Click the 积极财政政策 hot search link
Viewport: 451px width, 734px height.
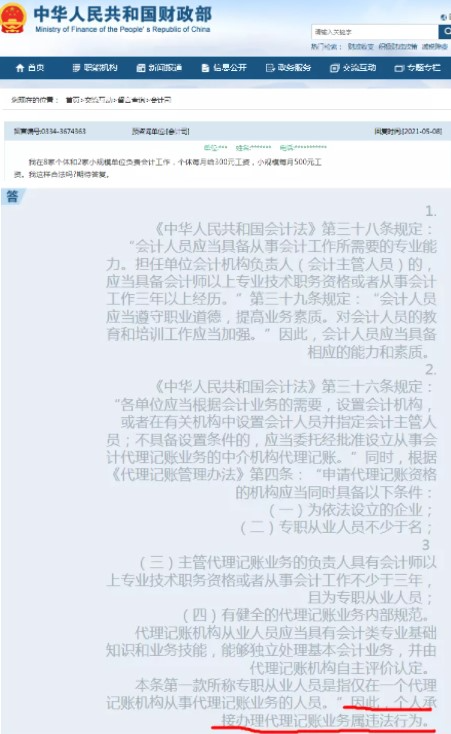(x=398, y=46)
